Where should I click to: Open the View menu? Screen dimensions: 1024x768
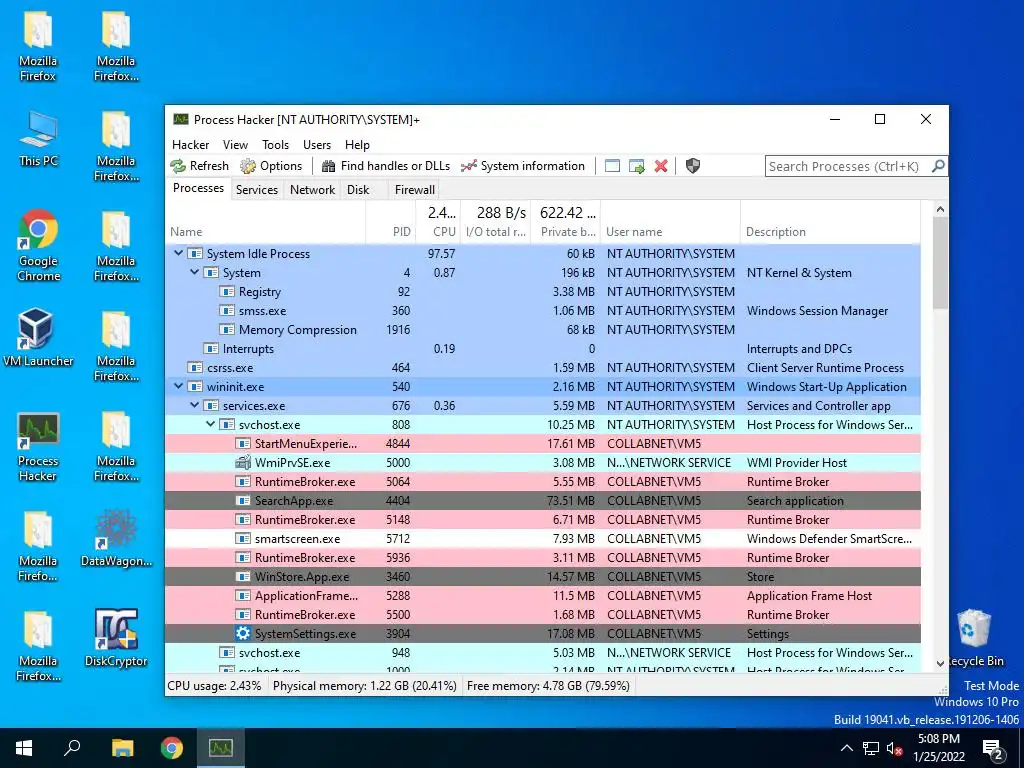click(x=235, y=144)
